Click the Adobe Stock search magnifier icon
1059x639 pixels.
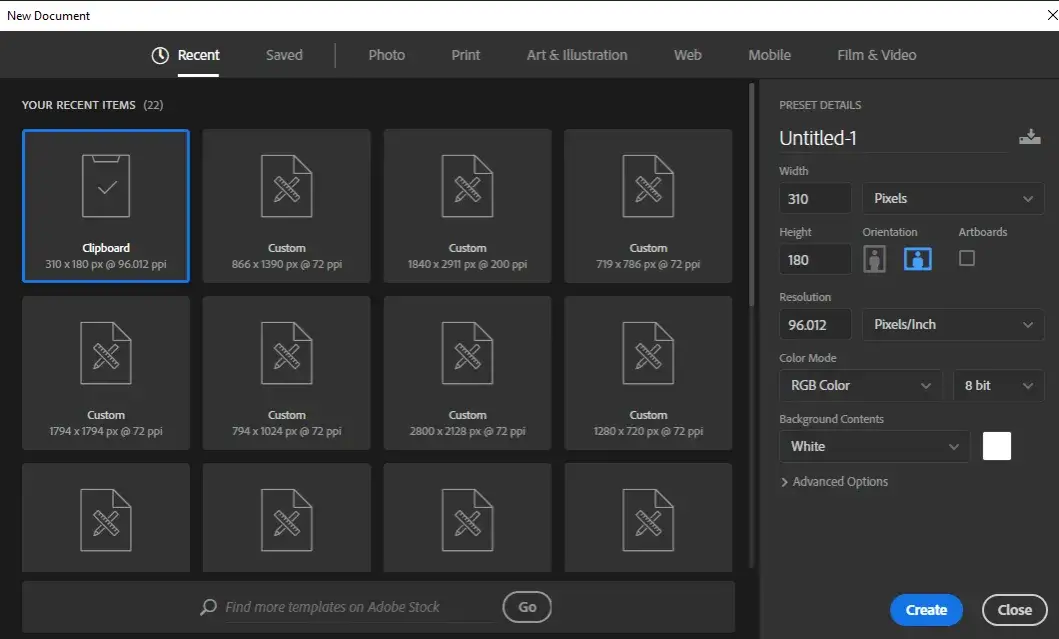click(207, 607)
